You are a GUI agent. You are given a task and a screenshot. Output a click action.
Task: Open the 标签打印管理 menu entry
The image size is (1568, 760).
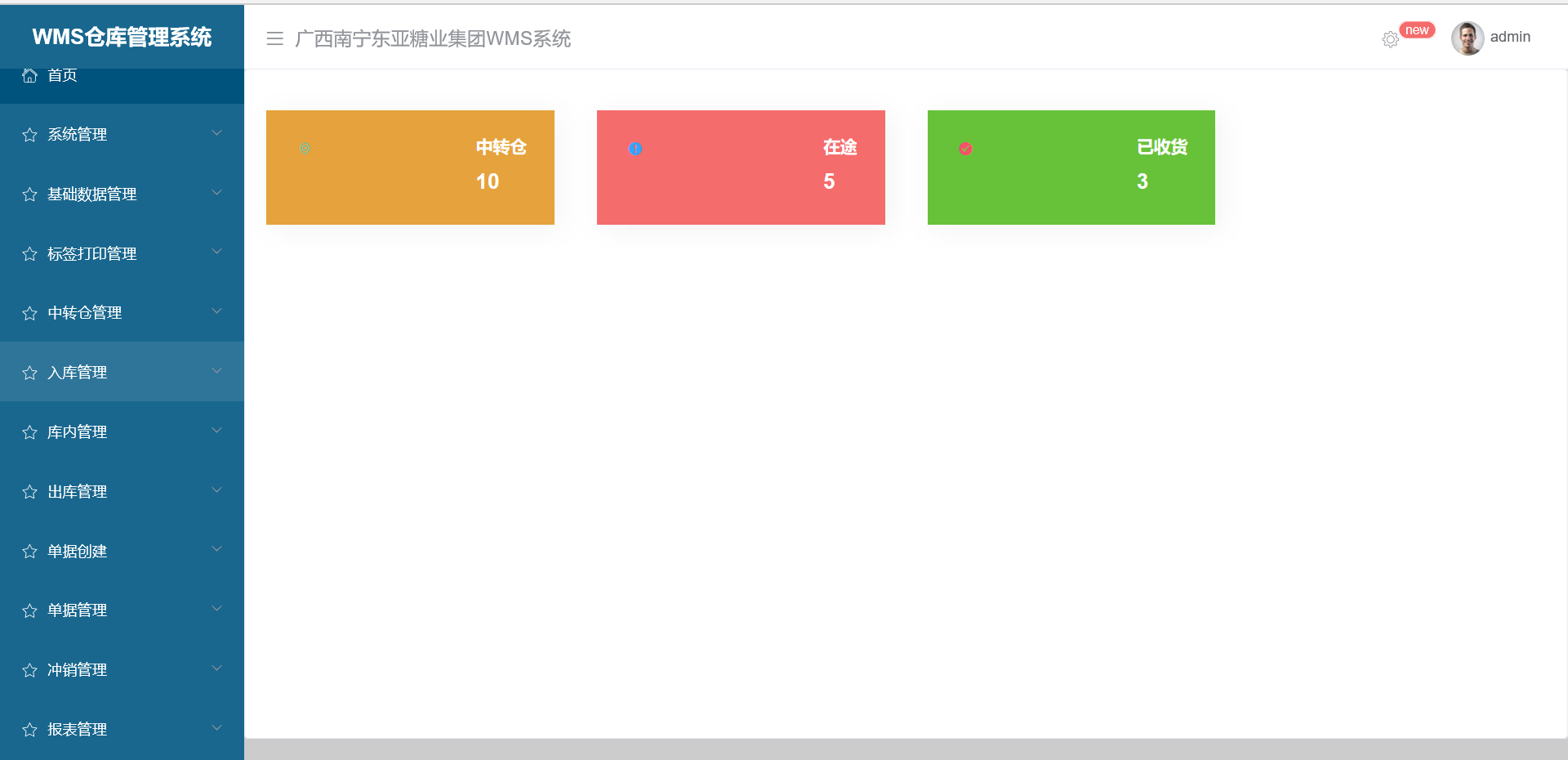click(92, 253)
